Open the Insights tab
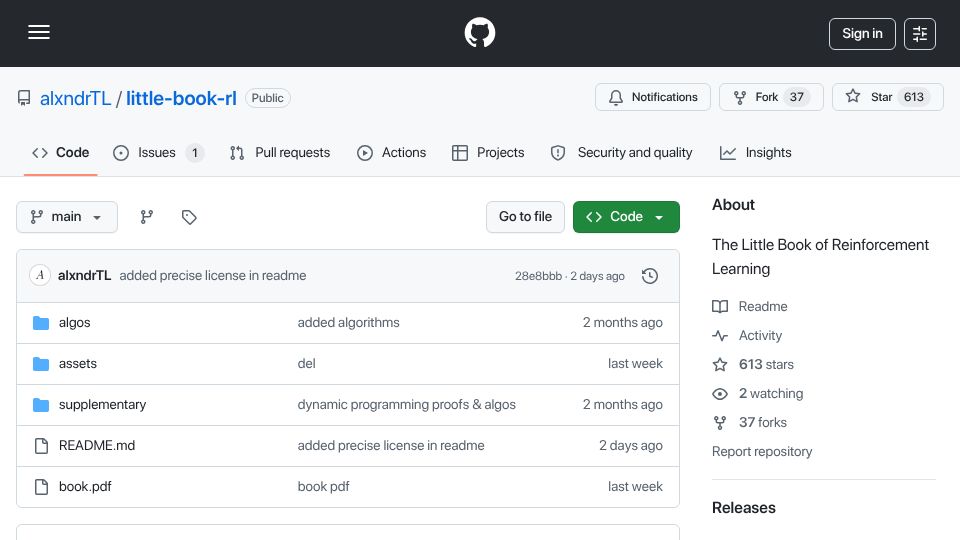The image size is (960, 540). click(x=756, y=152)
